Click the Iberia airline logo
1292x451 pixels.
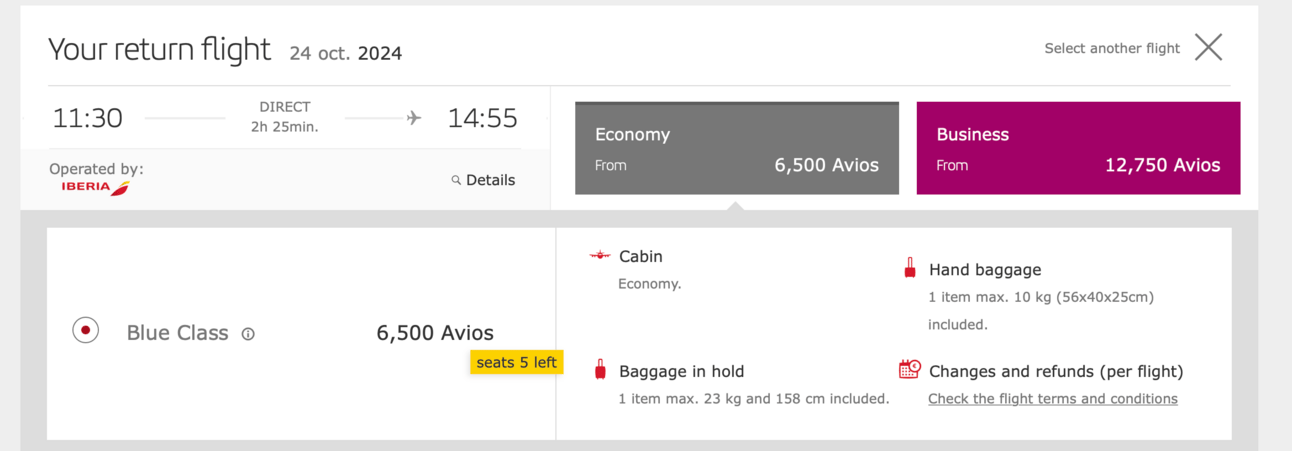(x=96, y=187)
